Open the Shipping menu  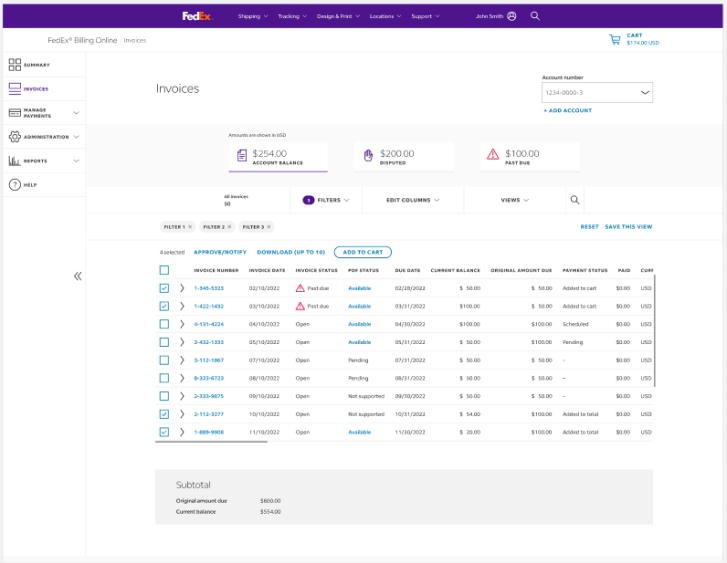[x=252, y=16]
